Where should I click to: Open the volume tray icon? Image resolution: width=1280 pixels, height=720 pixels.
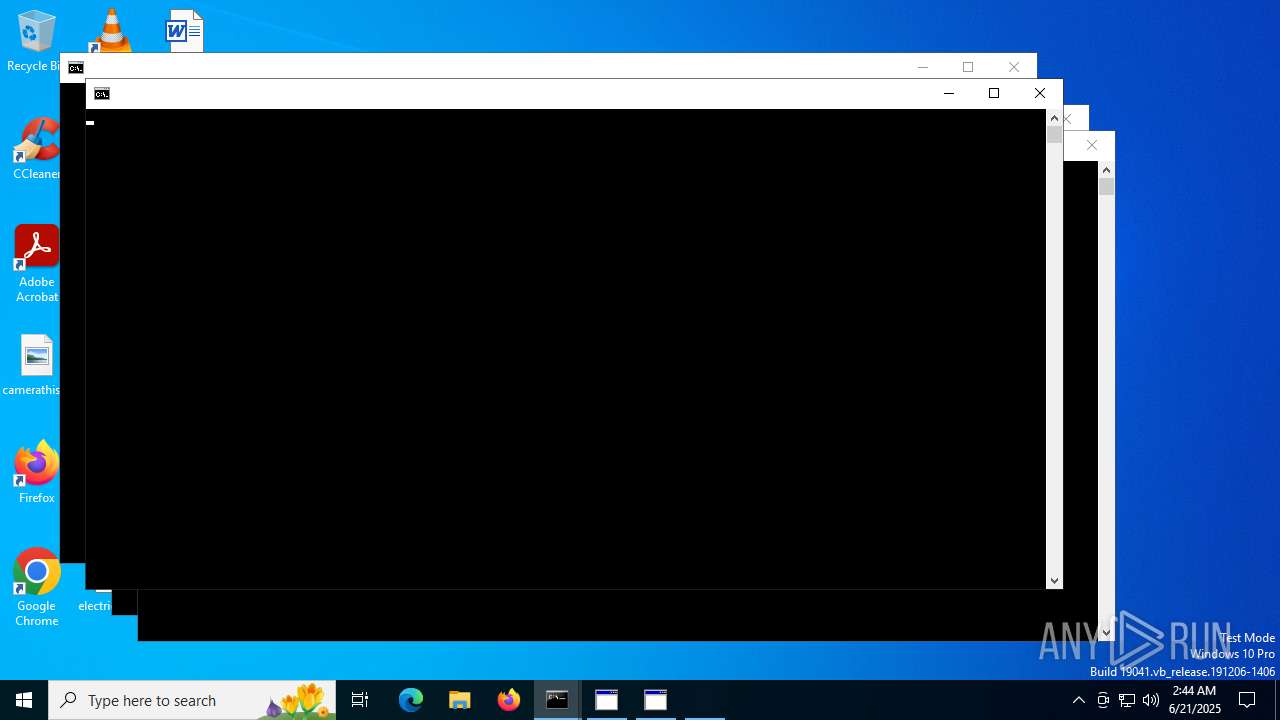pyautogui.click(x=1151, y=700)
